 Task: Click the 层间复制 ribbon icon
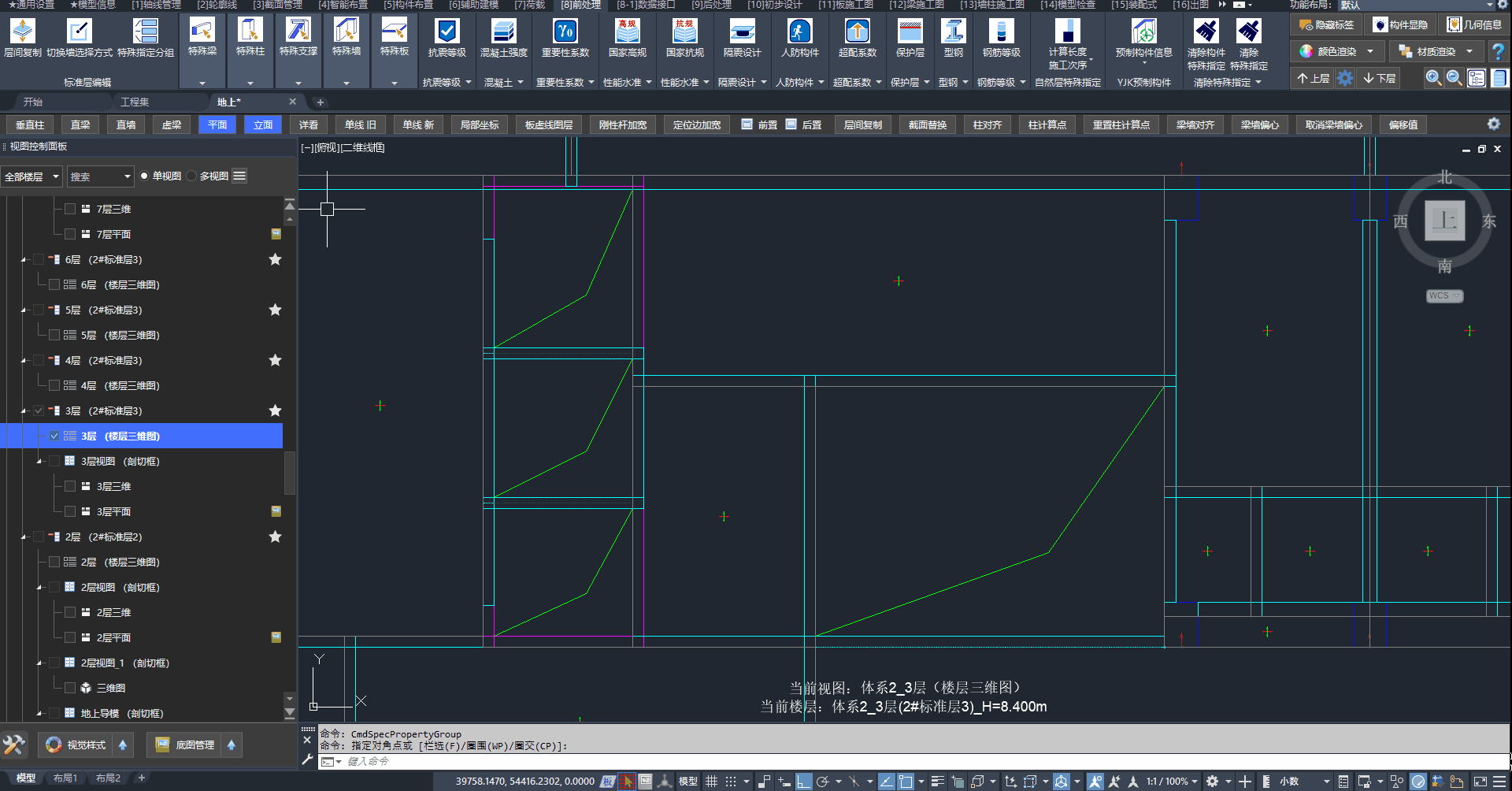click(23, 32)
